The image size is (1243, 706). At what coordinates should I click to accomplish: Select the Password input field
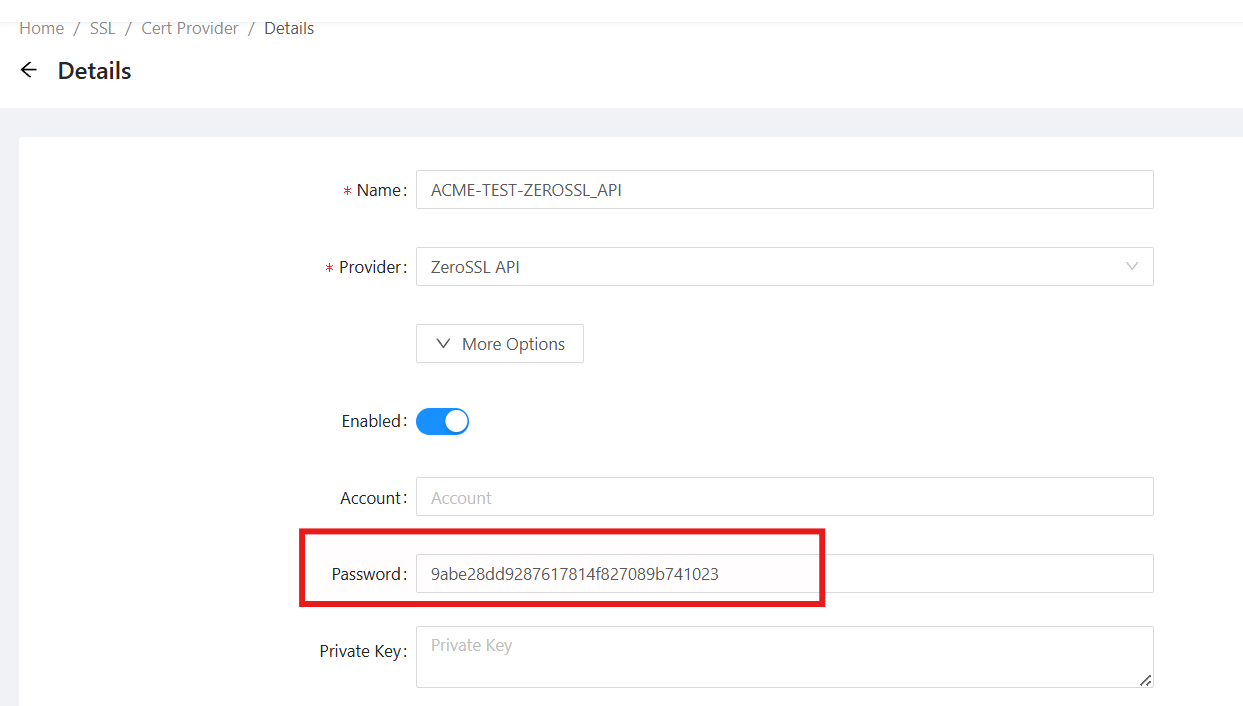pyautogui.click(x=784, y=574)
